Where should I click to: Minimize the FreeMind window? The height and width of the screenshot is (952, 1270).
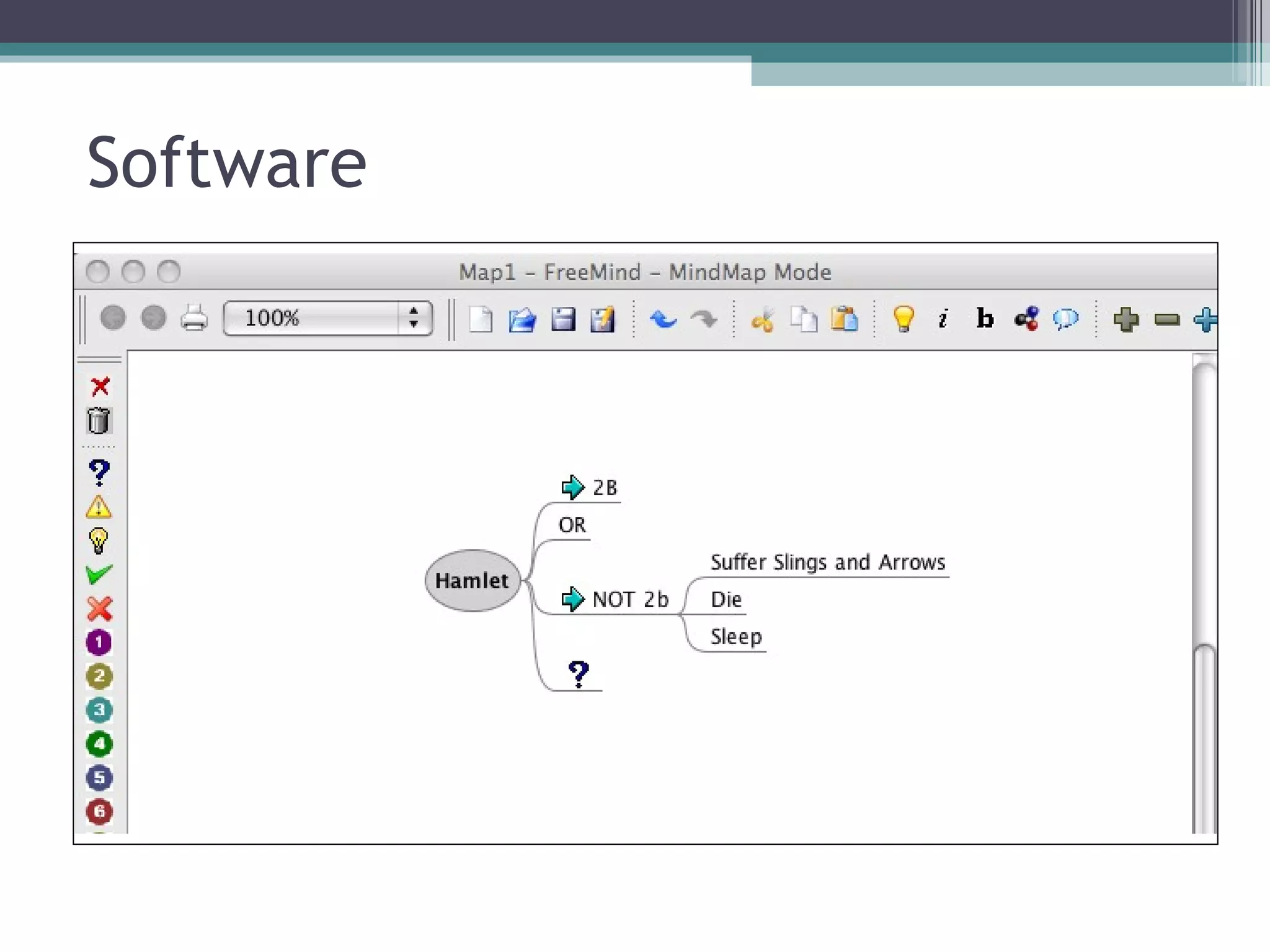point(133,271)
